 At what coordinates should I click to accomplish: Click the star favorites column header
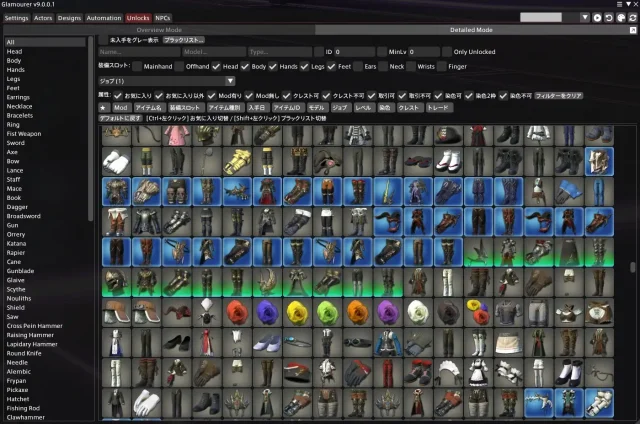pos(104,106)
